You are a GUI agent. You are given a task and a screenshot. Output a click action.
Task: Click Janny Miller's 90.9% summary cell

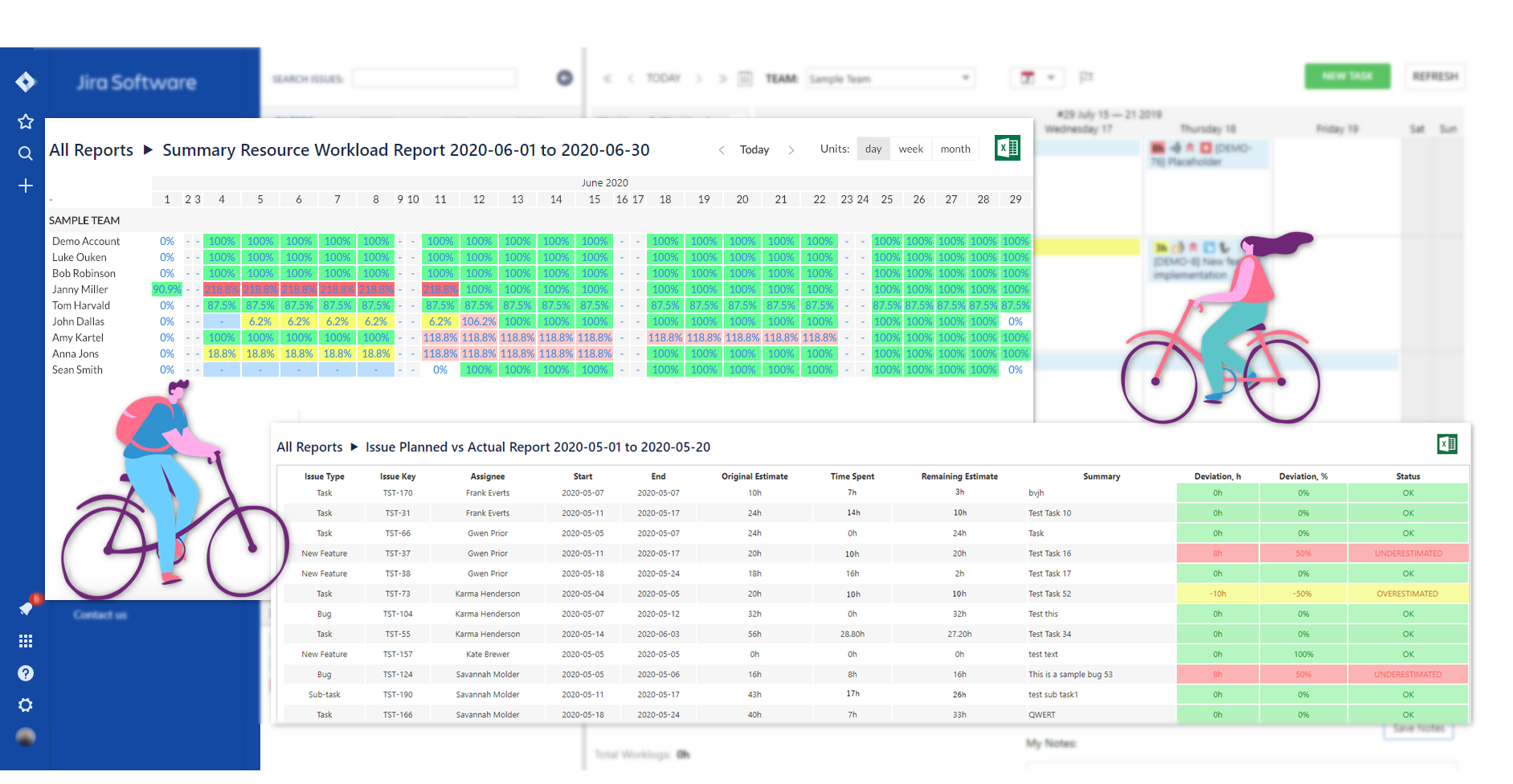[167, 289]
